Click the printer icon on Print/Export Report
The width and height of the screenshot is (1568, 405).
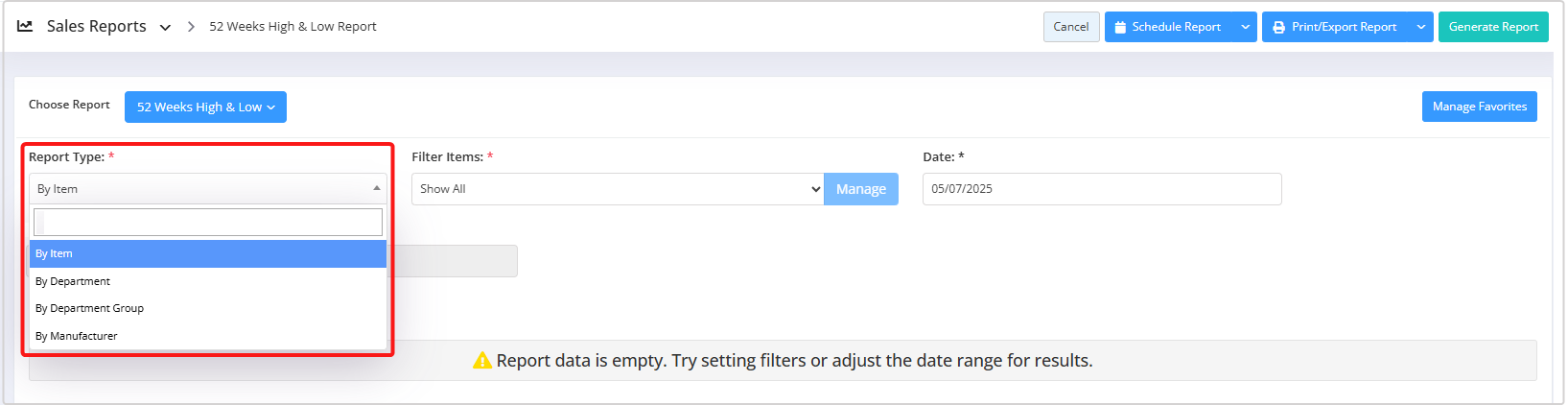coord(1278,27)
